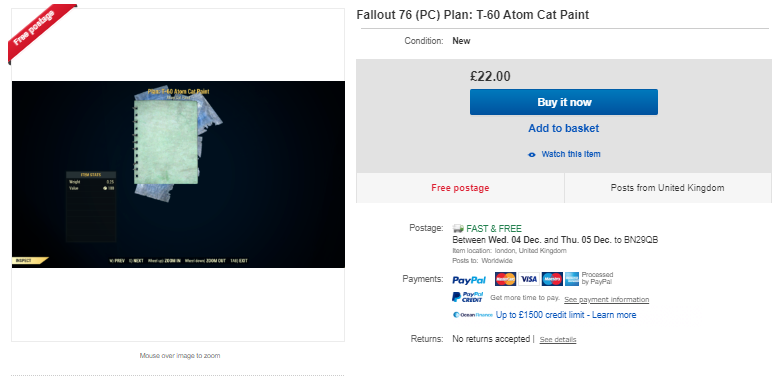This screenshot has width=779, height=378.
Task: Click the eye icon beside Watch this item
Action: 532,154
